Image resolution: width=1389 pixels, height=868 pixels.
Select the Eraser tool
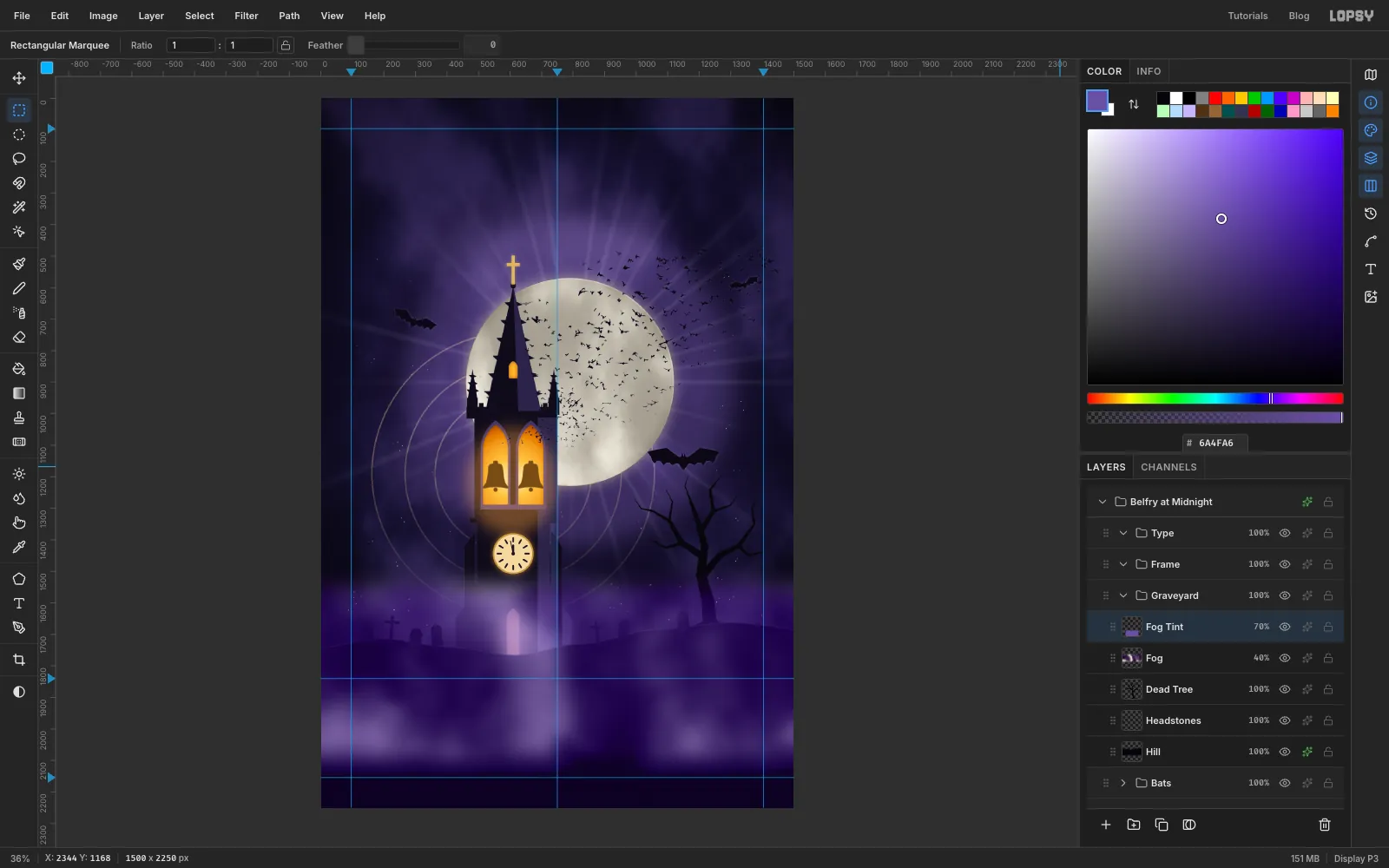tap(19, 337)
